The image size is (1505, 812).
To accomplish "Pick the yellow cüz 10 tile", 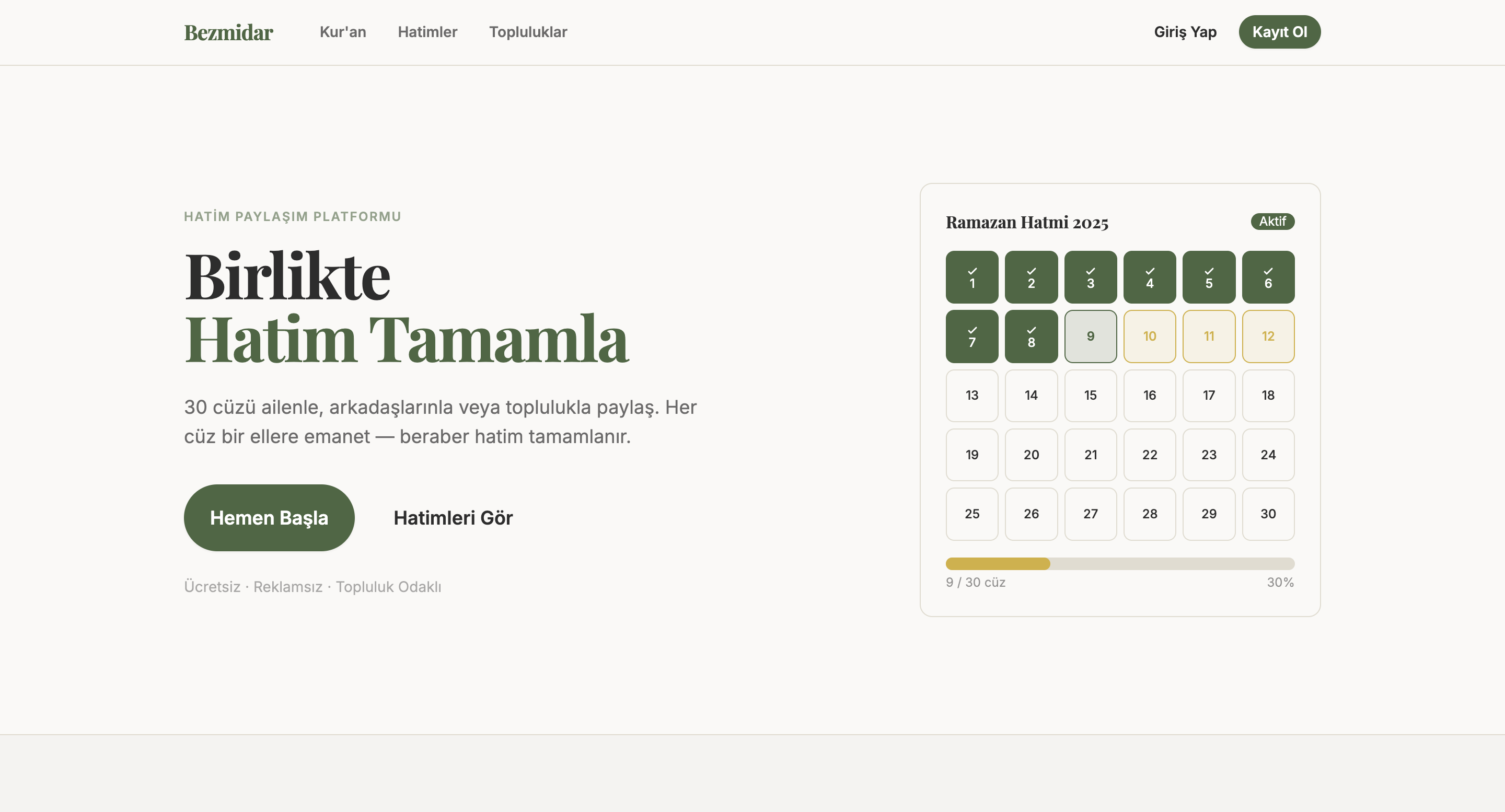I will [x=1150, y=337].
